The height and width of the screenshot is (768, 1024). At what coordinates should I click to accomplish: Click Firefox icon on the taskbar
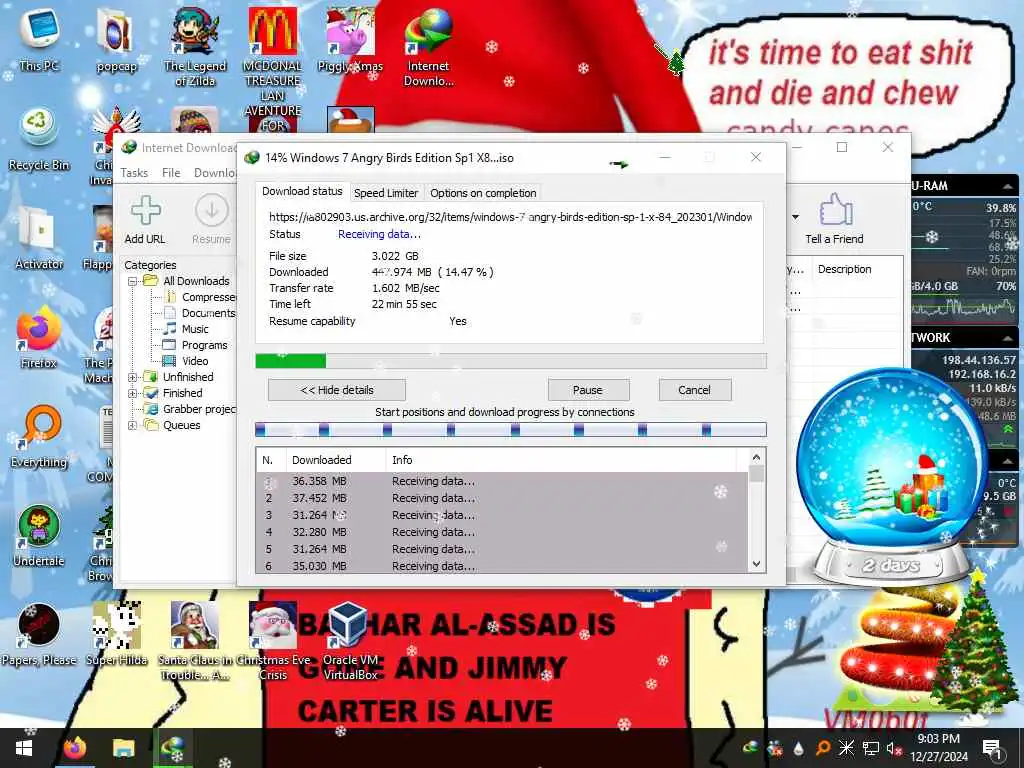click(75, 748)
